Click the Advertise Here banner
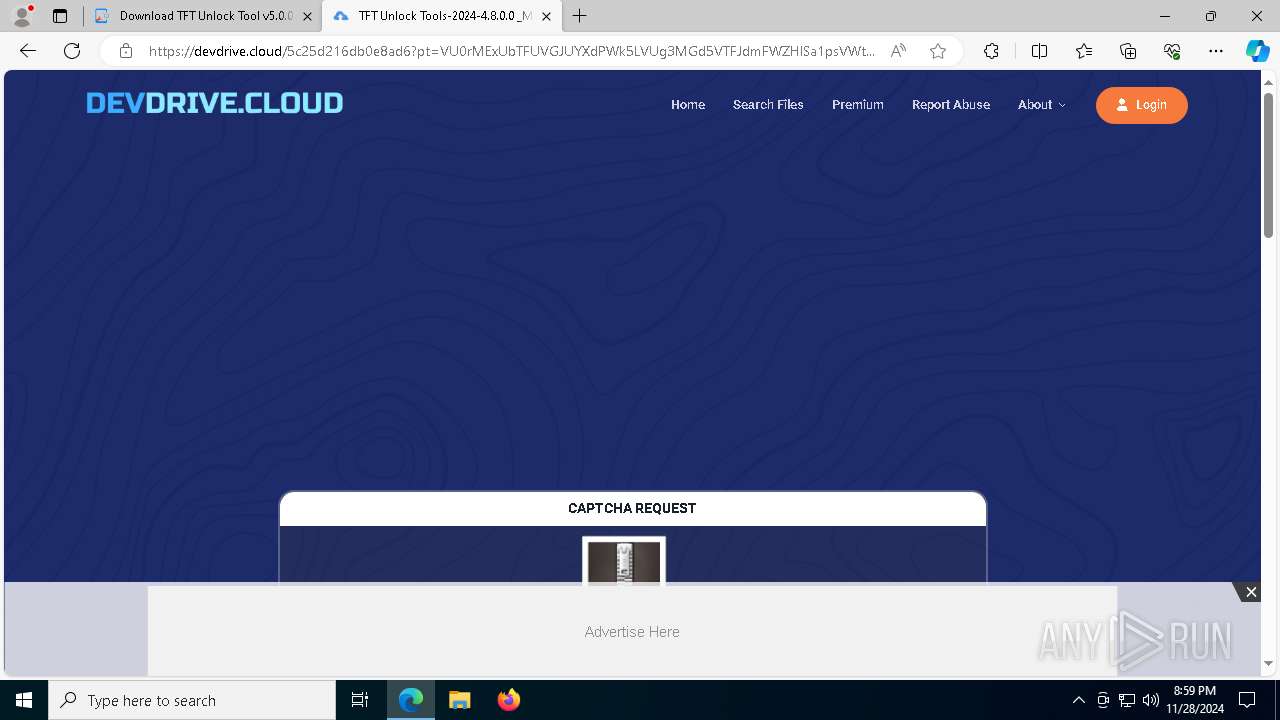This screenshot has width=1280, height=720. point(632,631)
